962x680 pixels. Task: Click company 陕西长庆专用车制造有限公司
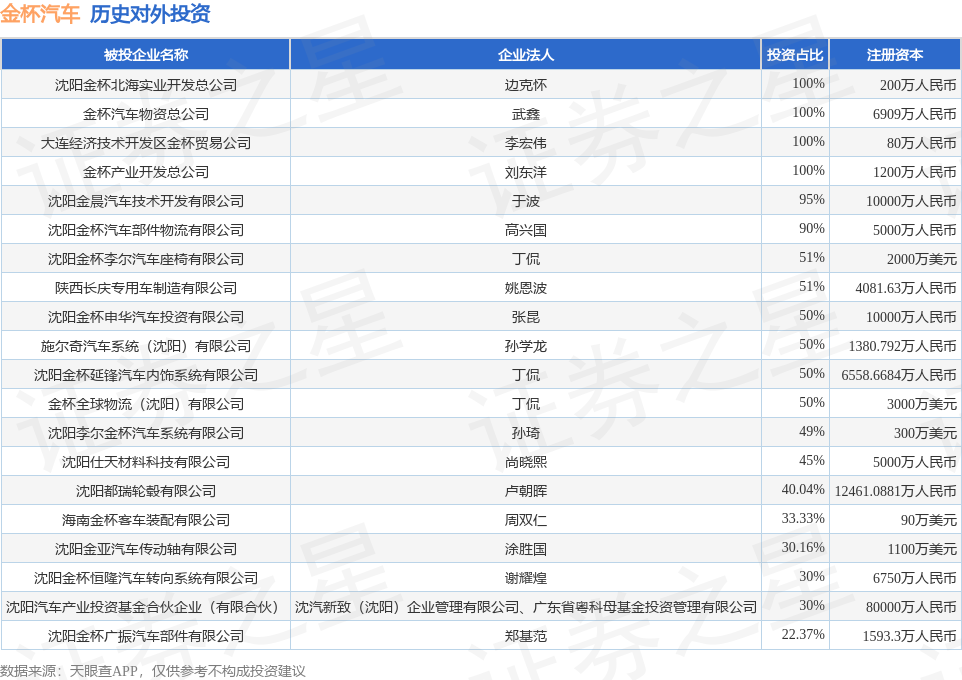[x=146, y=288]
